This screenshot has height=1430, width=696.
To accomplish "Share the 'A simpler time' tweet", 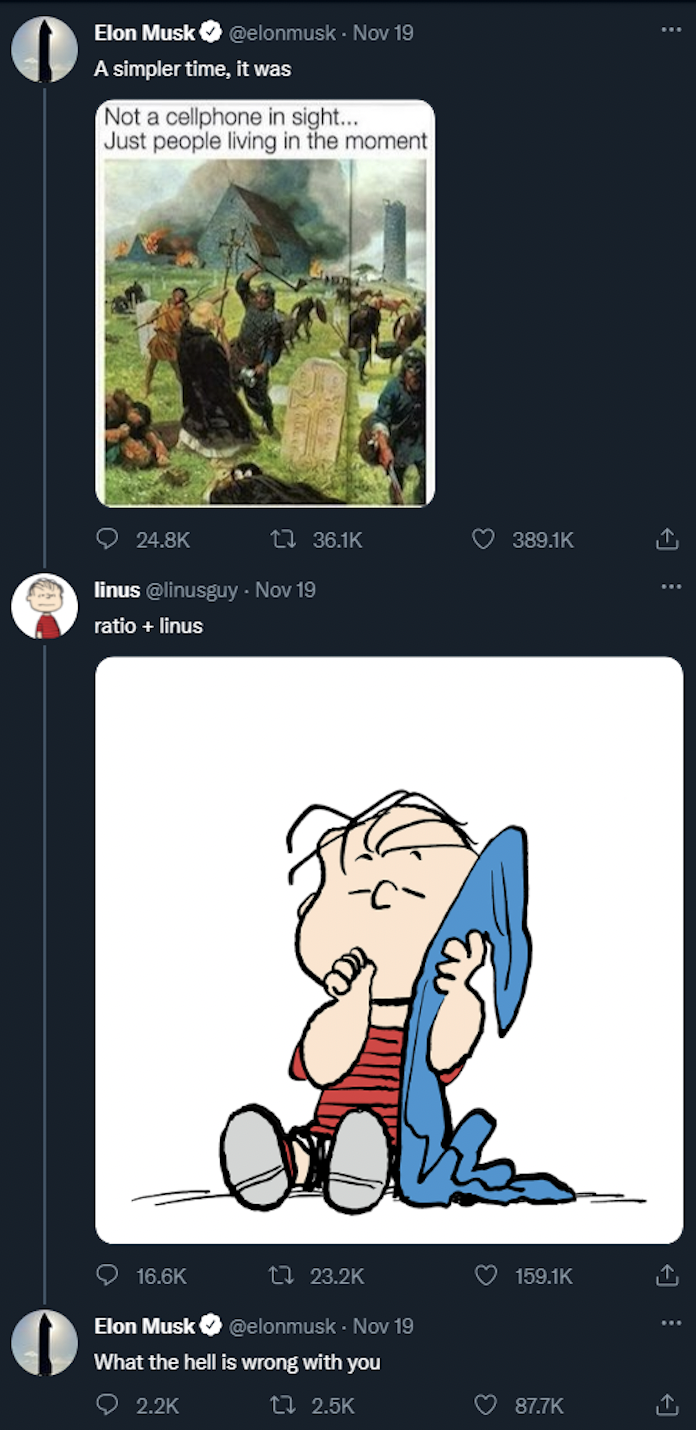I will point(666,540).
